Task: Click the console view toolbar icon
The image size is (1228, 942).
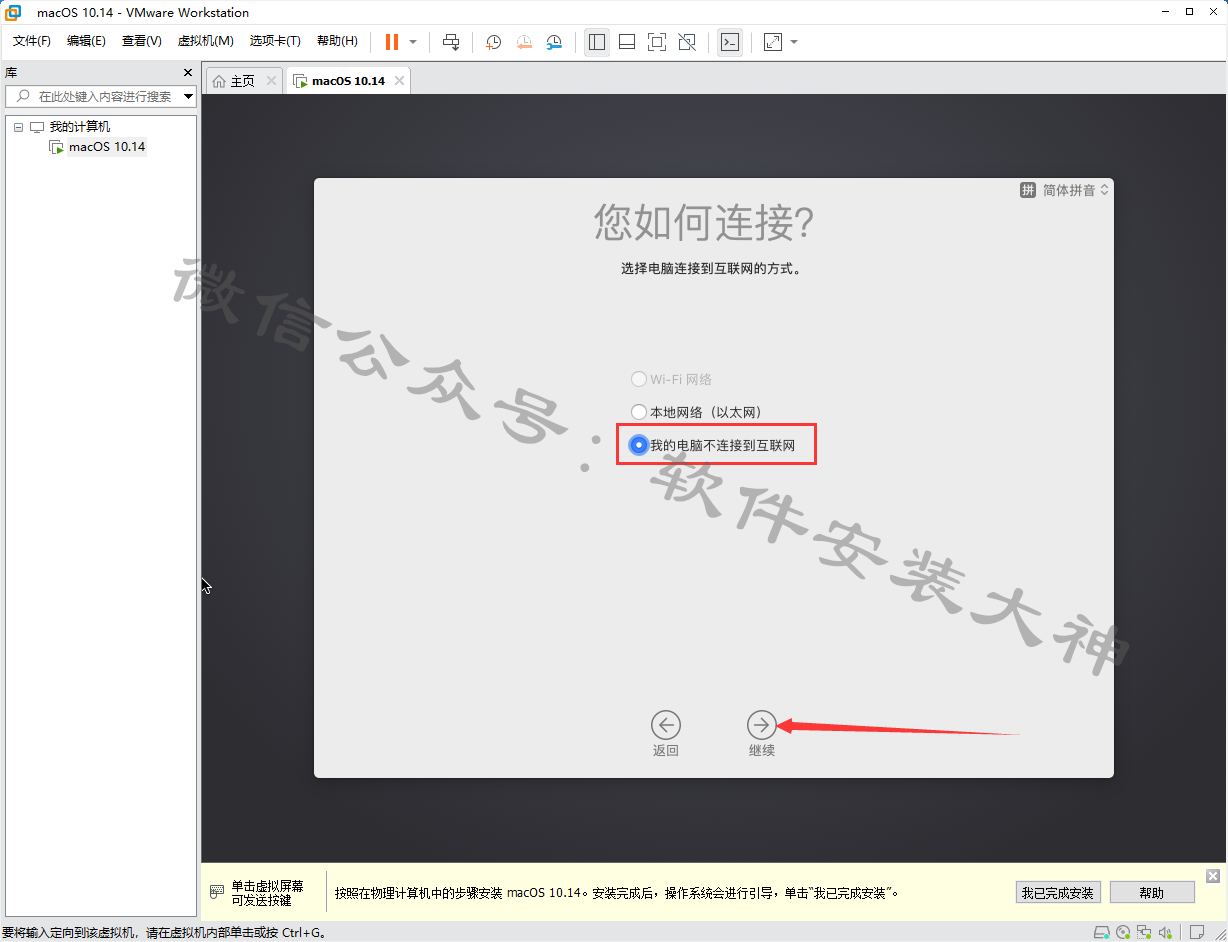Action: point(730,42)
